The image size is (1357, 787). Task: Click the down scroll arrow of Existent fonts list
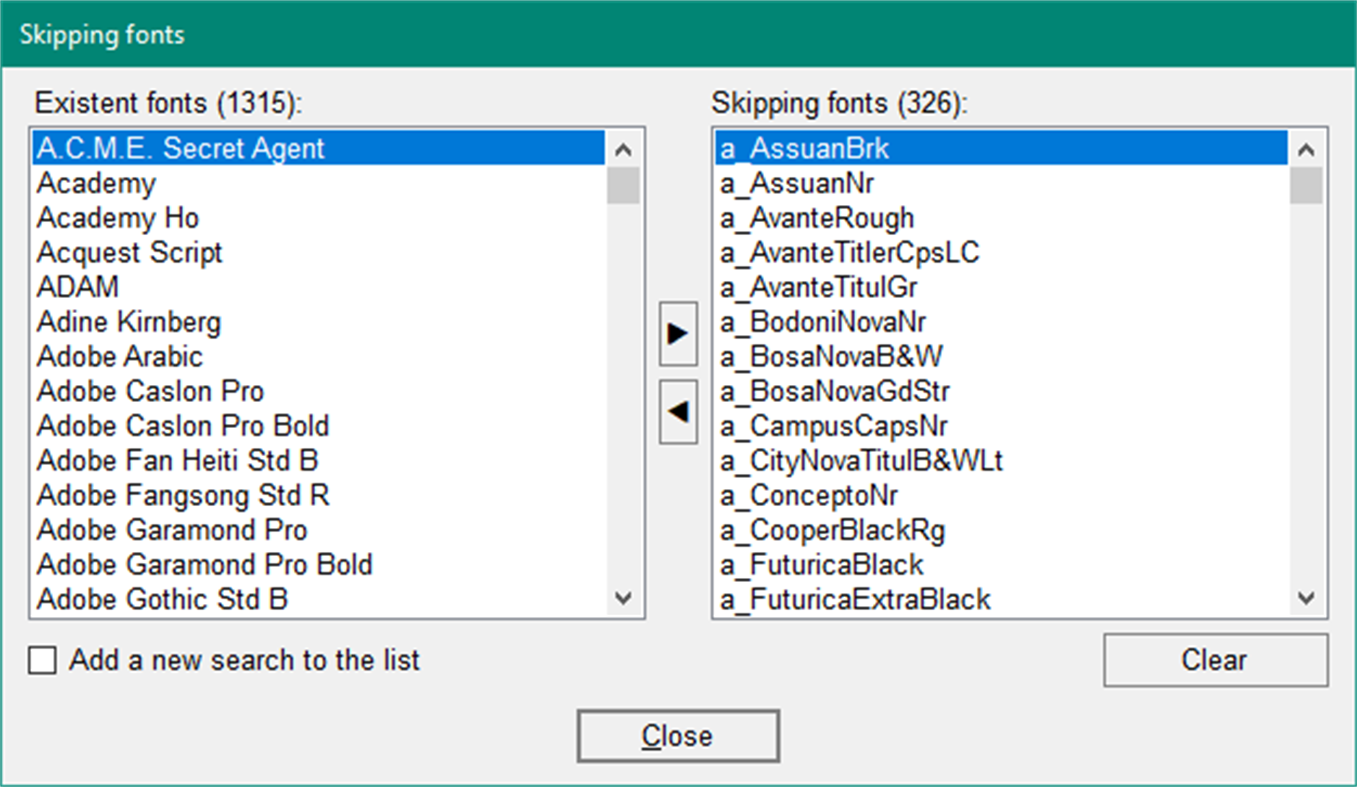[x=622, y=599]
